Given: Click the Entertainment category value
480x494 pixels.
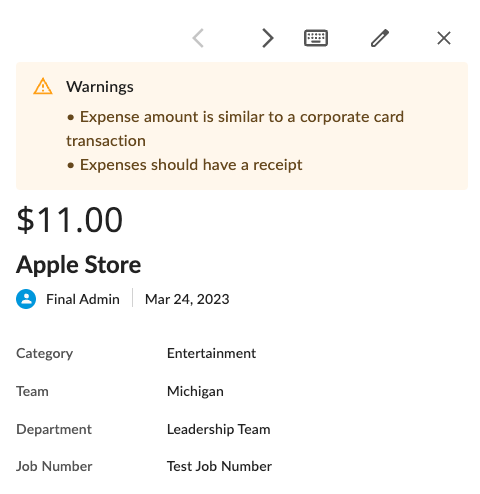Looking at the screenshot, I should click(x=211, y=353).
